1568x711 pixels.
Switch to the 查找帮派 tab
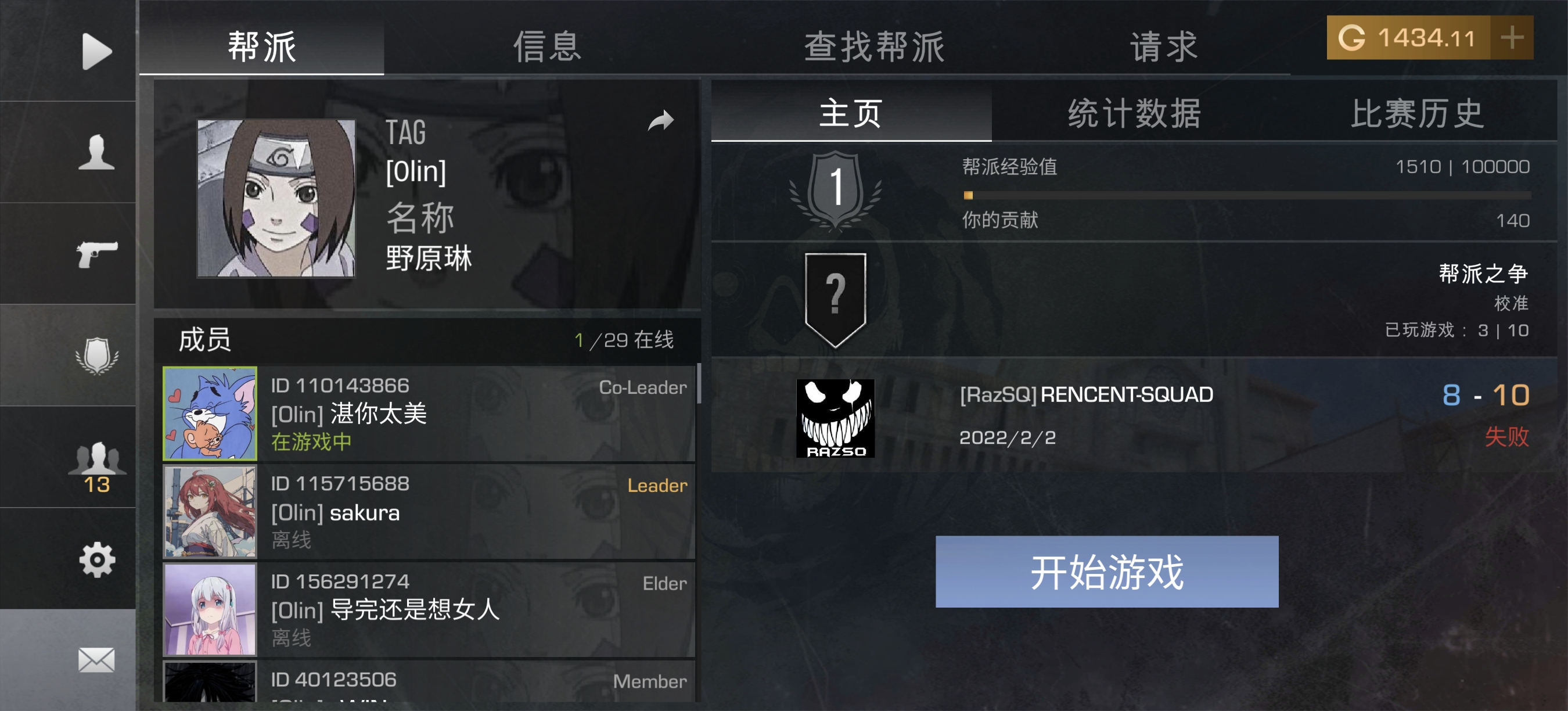click(875, 46)
